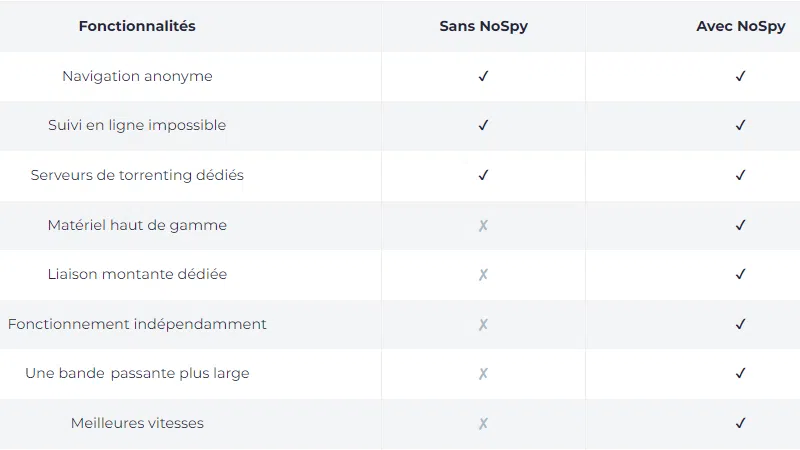The height and width of the screenshot is (450, 800).
Task: Click the X mark for Fonctionnement indépendamment
Action: click(x=483, y=324)
